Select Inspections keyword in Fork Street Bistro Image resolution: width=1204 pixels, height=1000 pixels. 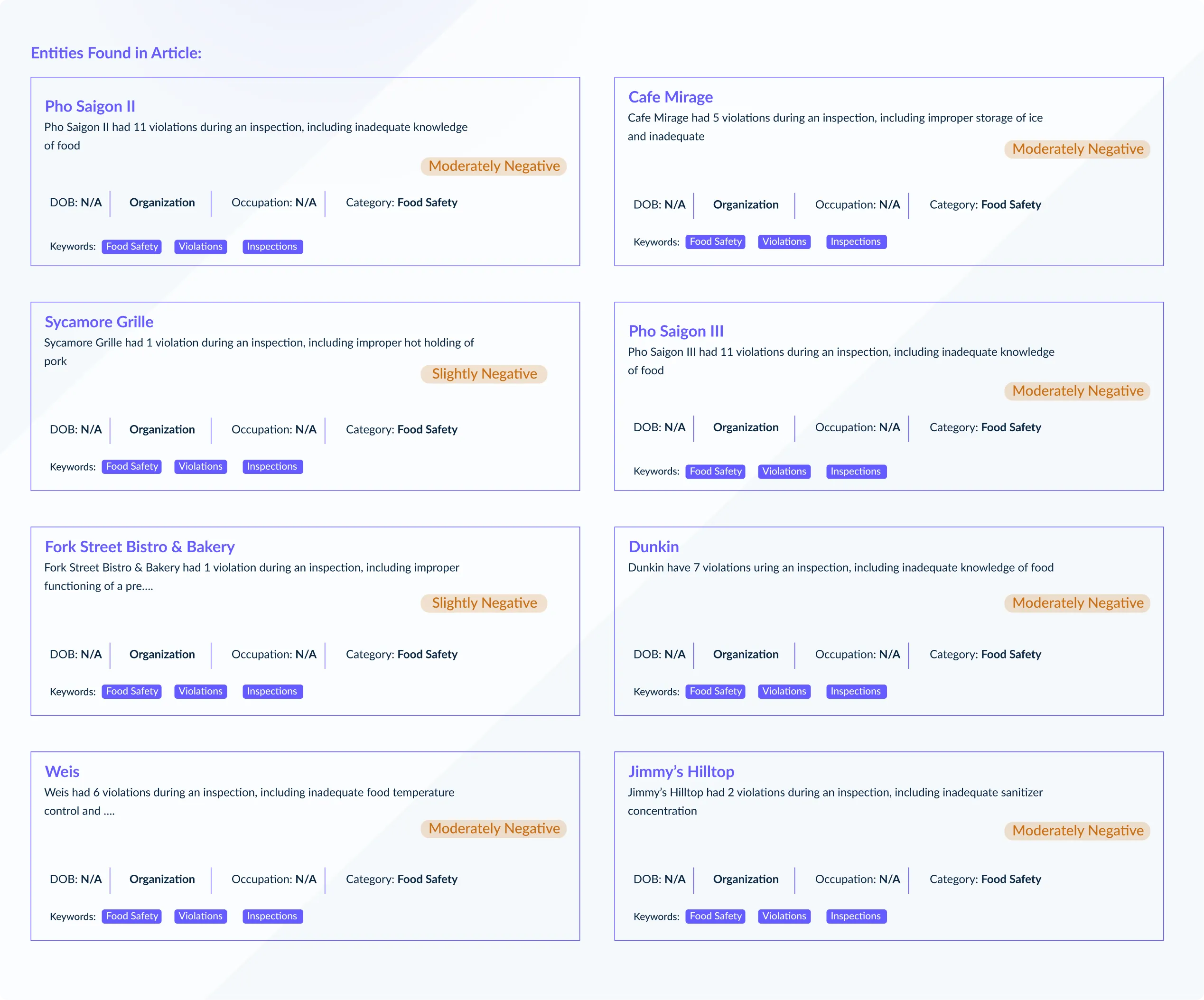(x=272, y=692)
